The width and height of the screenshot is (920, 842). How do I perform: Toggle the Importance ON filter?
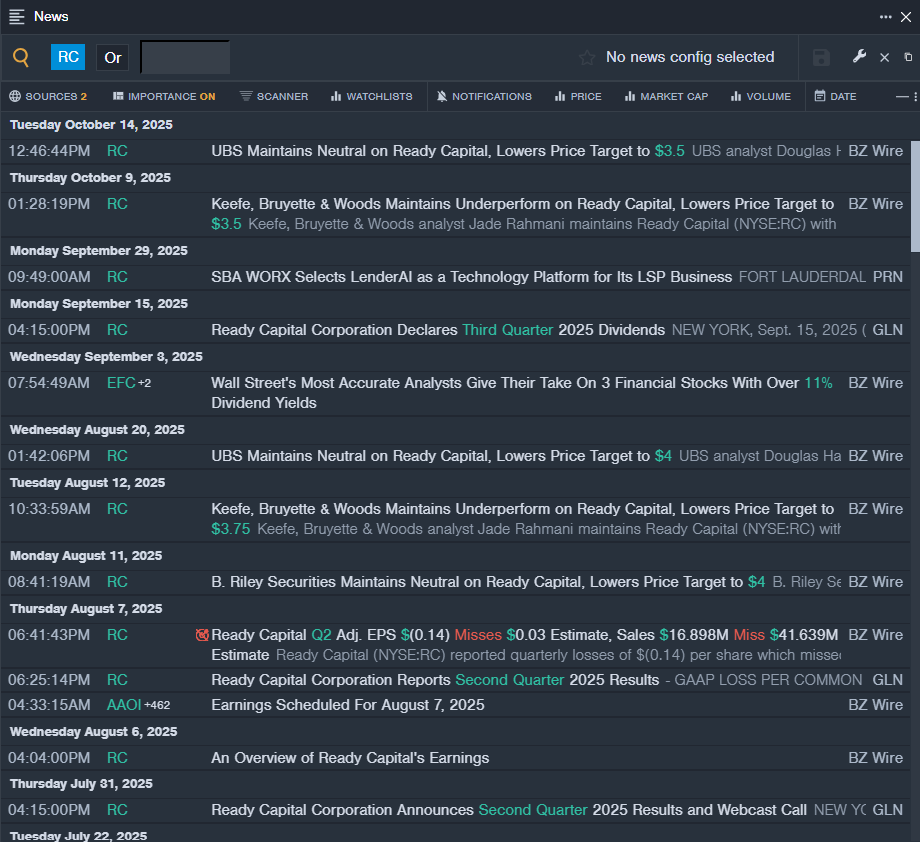click(164, 97)
